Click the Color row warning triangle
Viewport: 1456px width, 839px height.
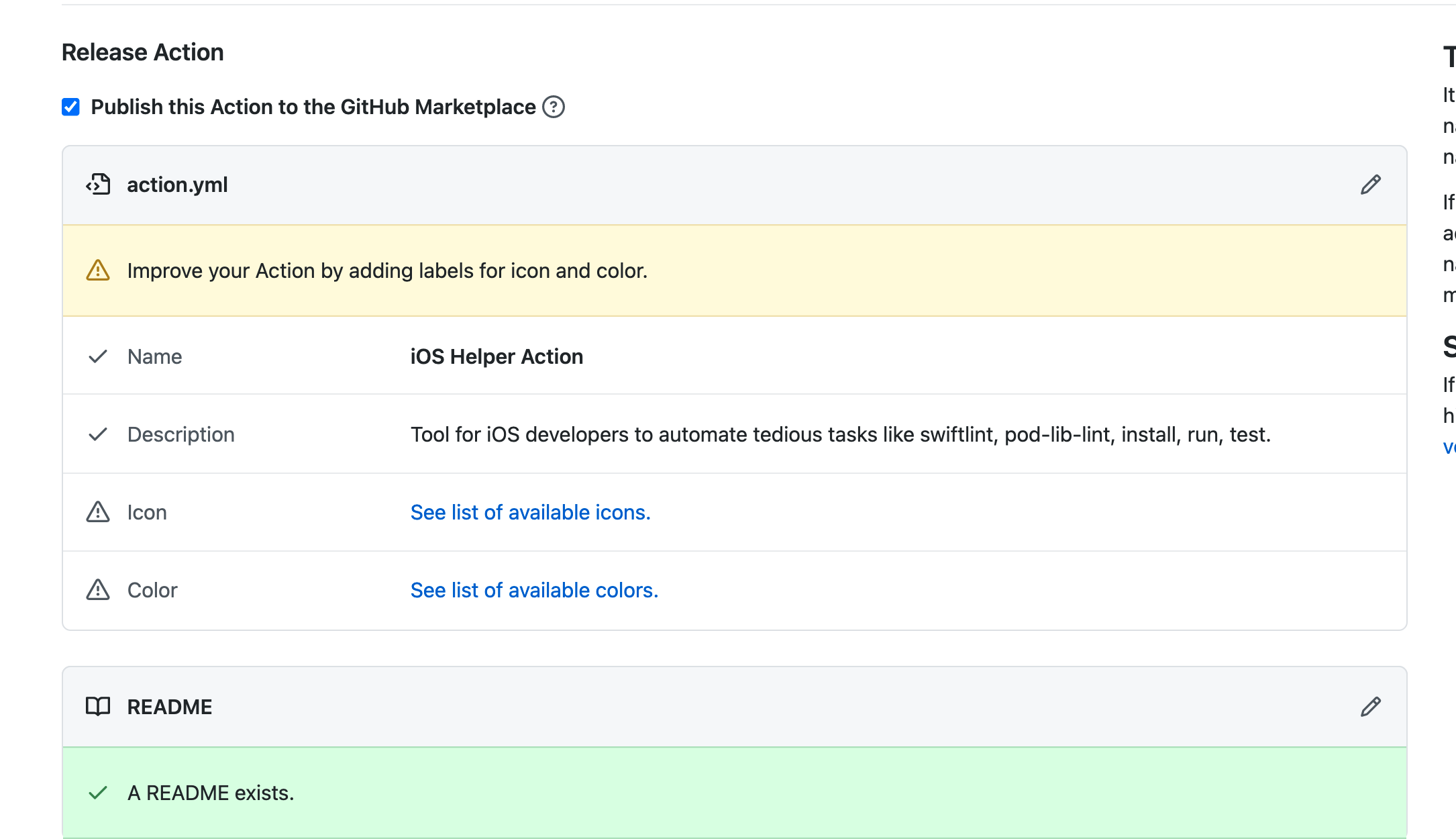point(98,590)
